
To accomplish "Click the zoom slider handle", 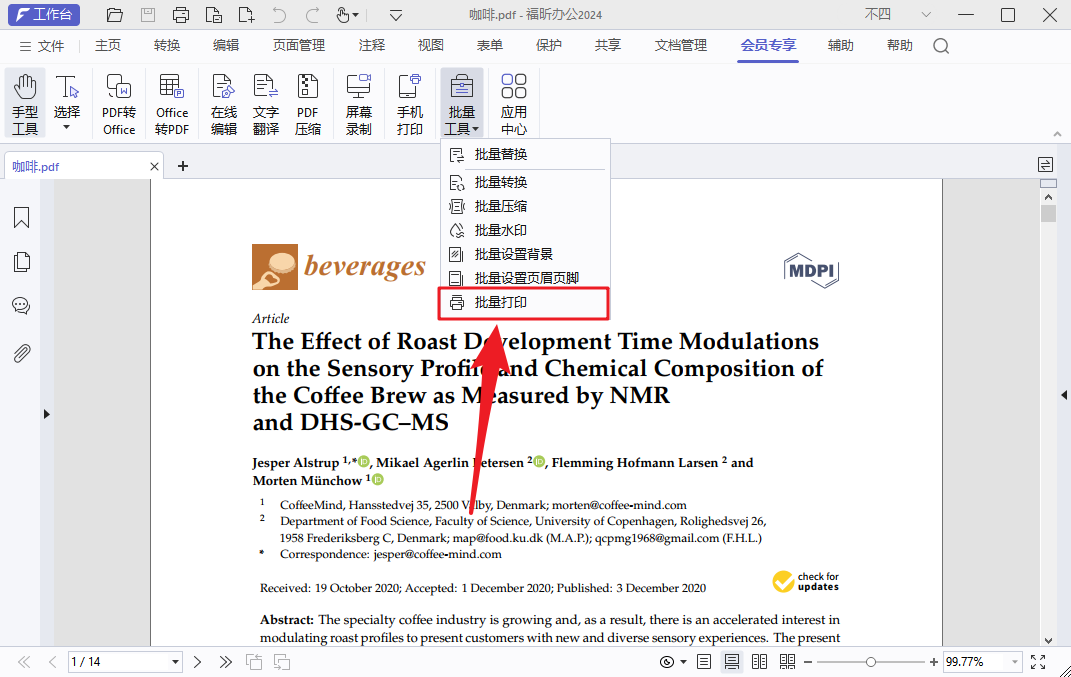I will coord(871,662).
